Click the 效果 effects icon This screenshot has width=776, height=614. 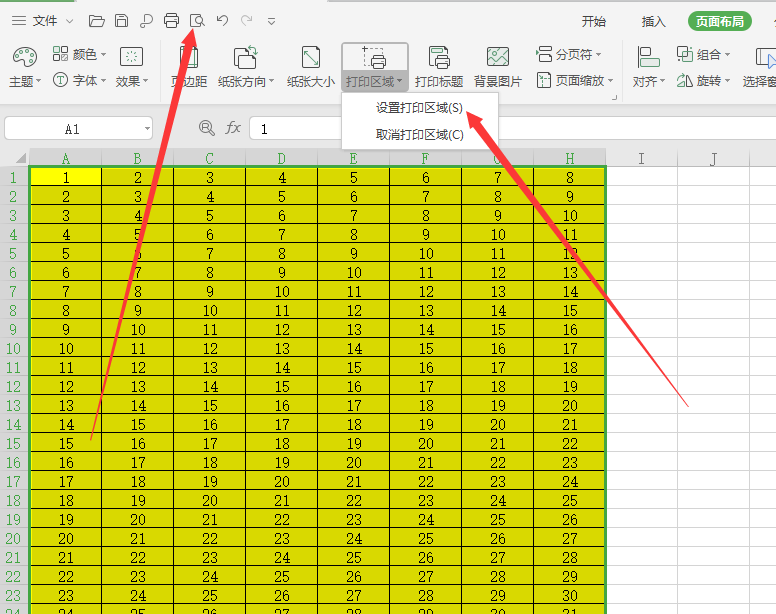(x=131, y=57)
